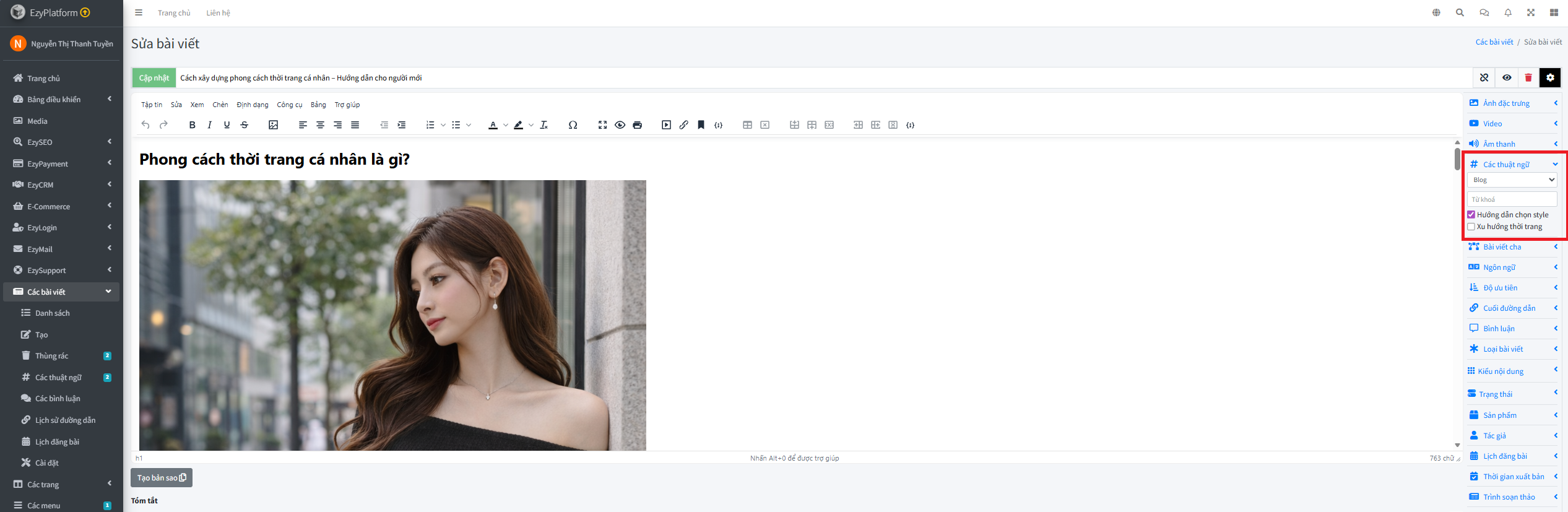Click the special character Omega icon
The width and height of the screenshot is (1568, 512).
point(573,125)
